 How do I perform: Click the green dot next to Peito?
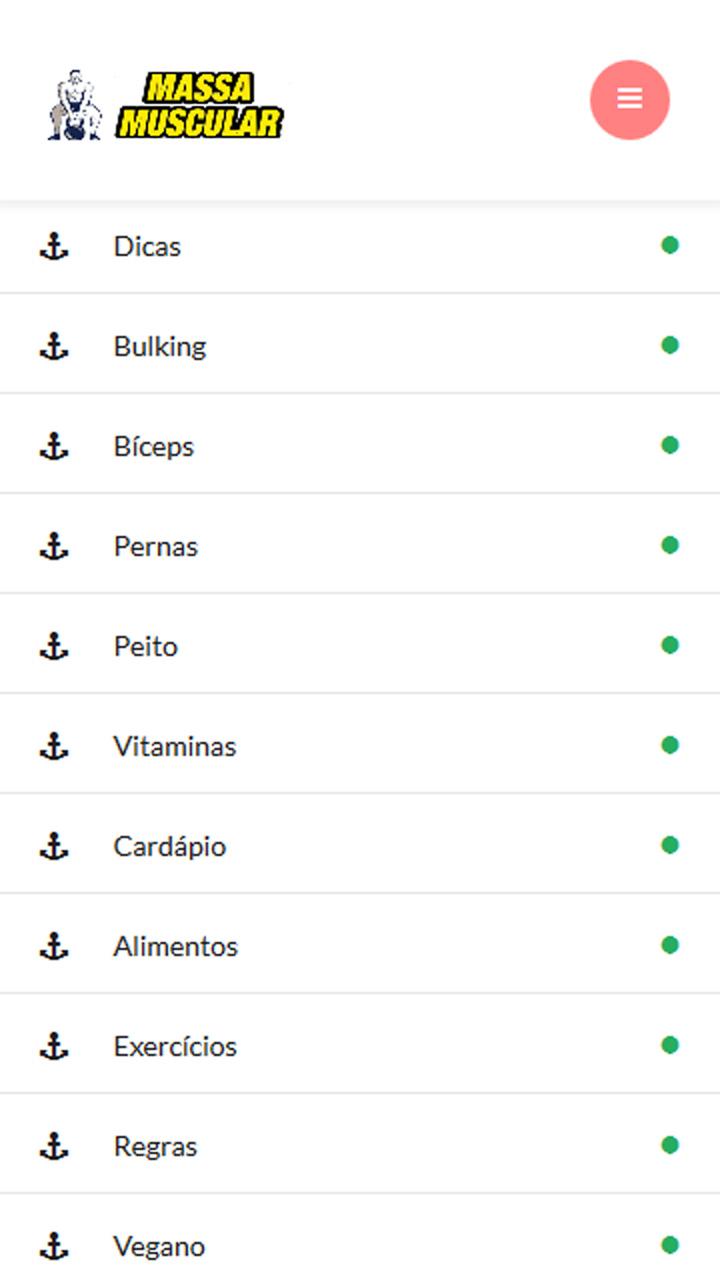670,645
